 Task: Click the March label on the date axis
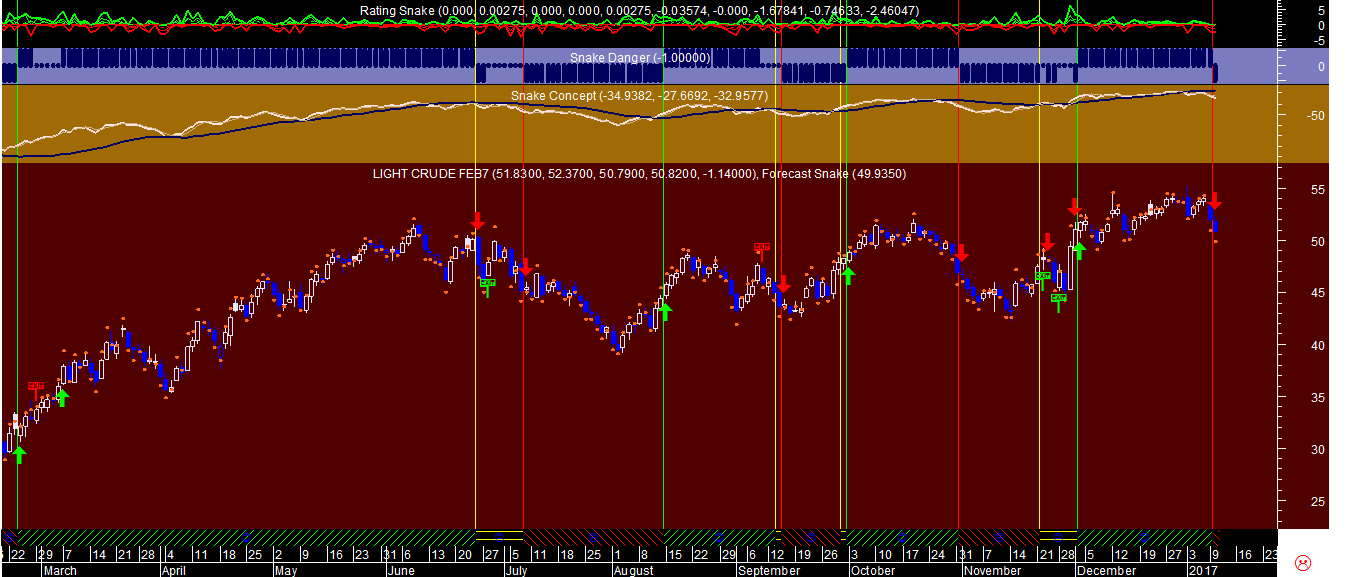coord(60,571)
